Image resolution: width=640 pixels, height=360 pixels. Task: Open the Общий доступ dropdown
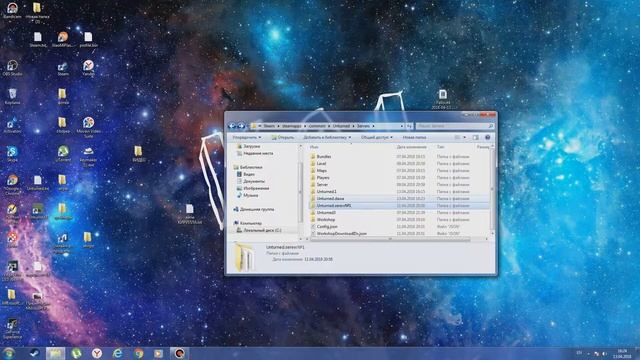tap(377, 138)
